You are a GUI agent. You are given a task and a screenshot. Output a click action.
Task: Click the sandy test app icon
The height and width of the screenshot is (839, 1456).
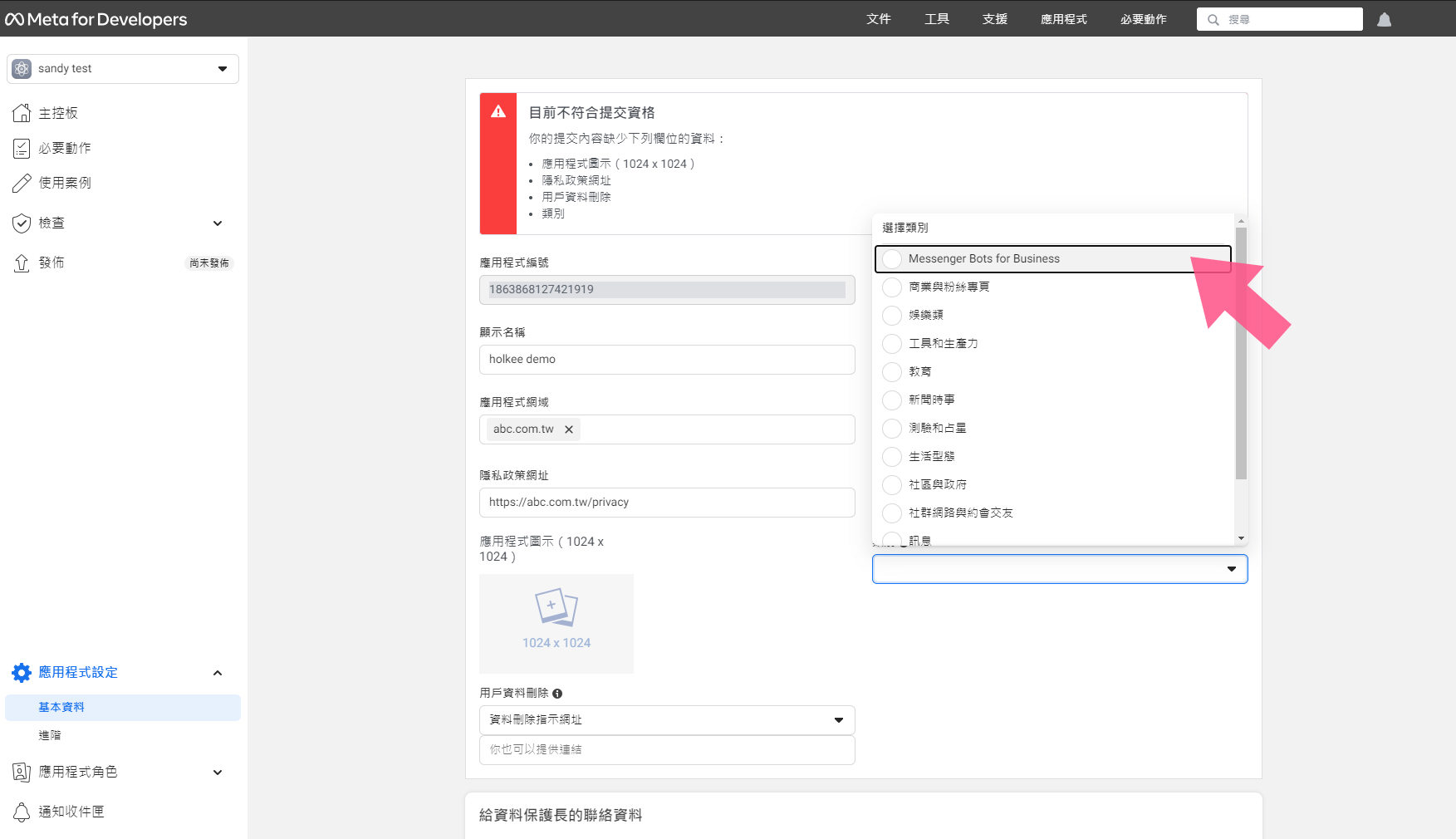point(22,69)
